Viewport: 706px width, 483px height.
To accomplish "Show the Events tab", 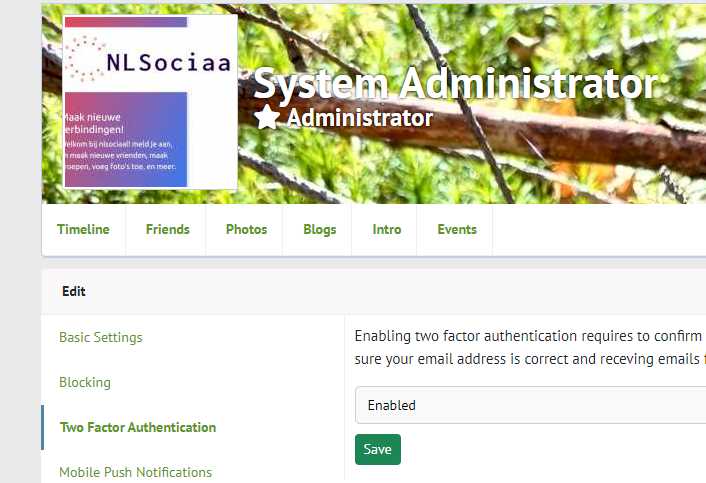I will point(457,230).
